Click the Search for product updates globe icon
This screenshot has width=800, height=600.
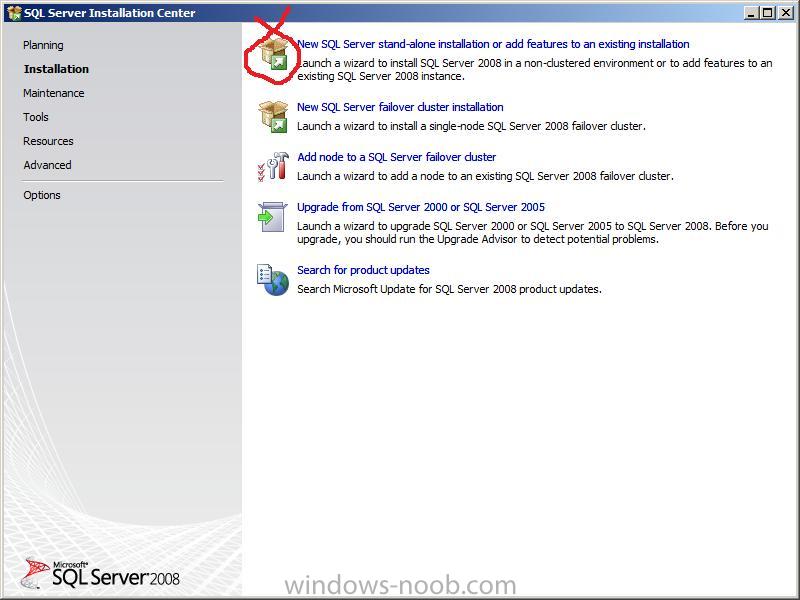click(x=273, y=280)
